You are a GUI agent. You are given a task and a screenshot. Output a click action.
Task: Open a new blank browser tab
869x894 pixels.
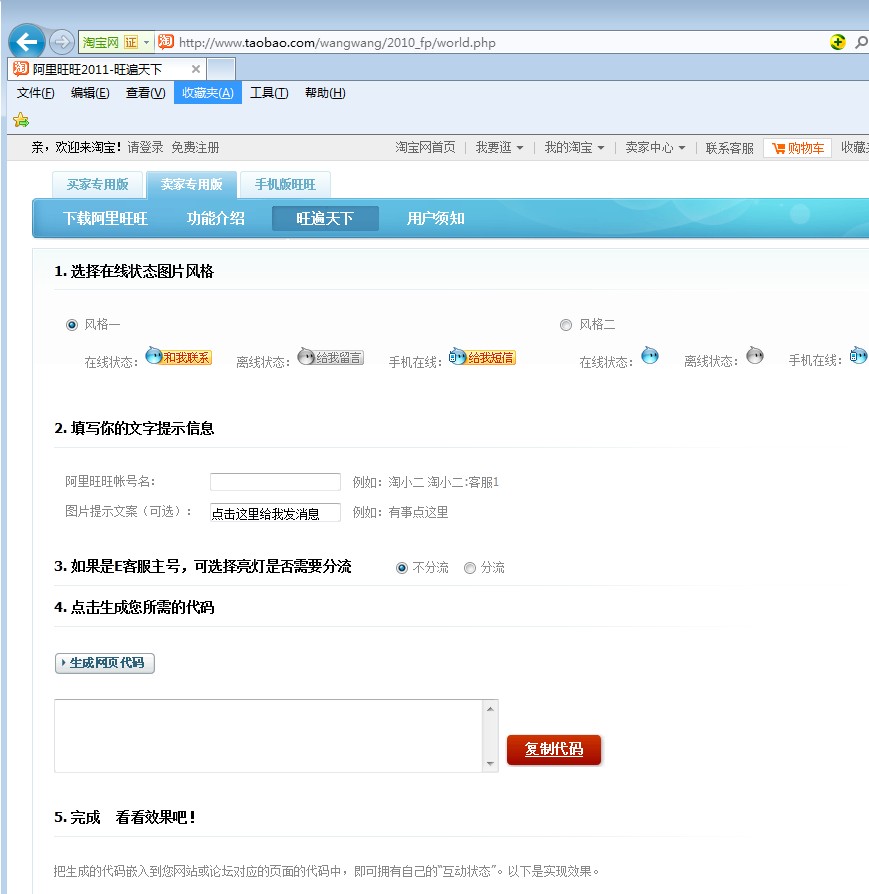[221, 69]
